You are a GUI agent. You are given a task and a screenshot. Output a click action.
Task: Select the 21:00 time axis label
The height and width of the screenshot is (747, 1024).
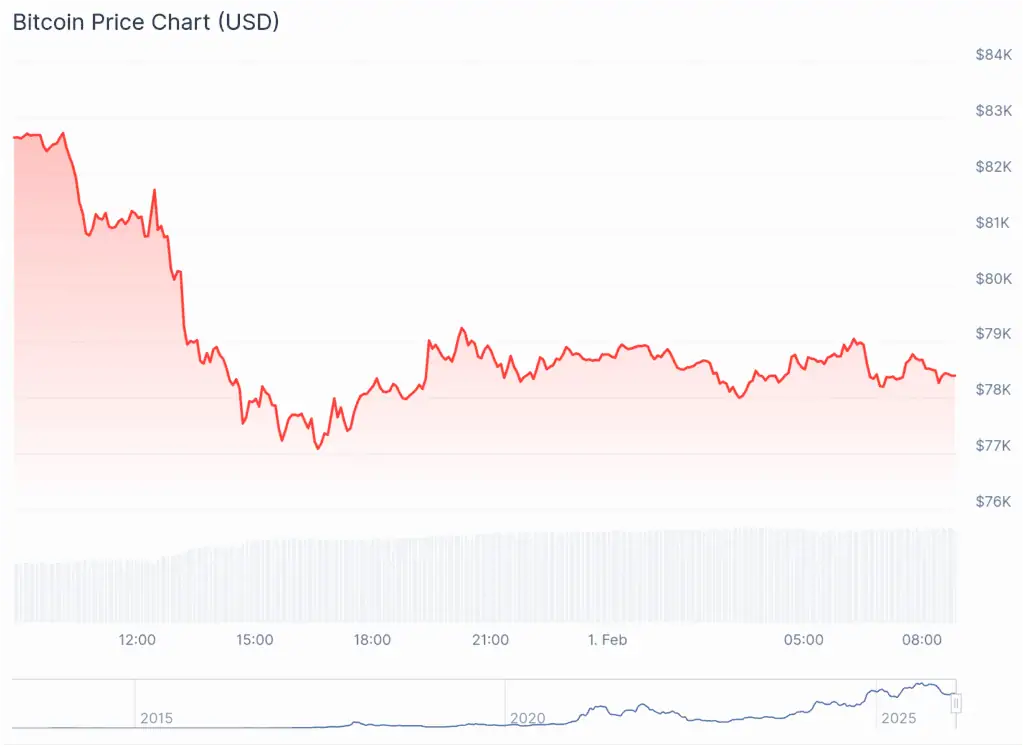point(490,640)
